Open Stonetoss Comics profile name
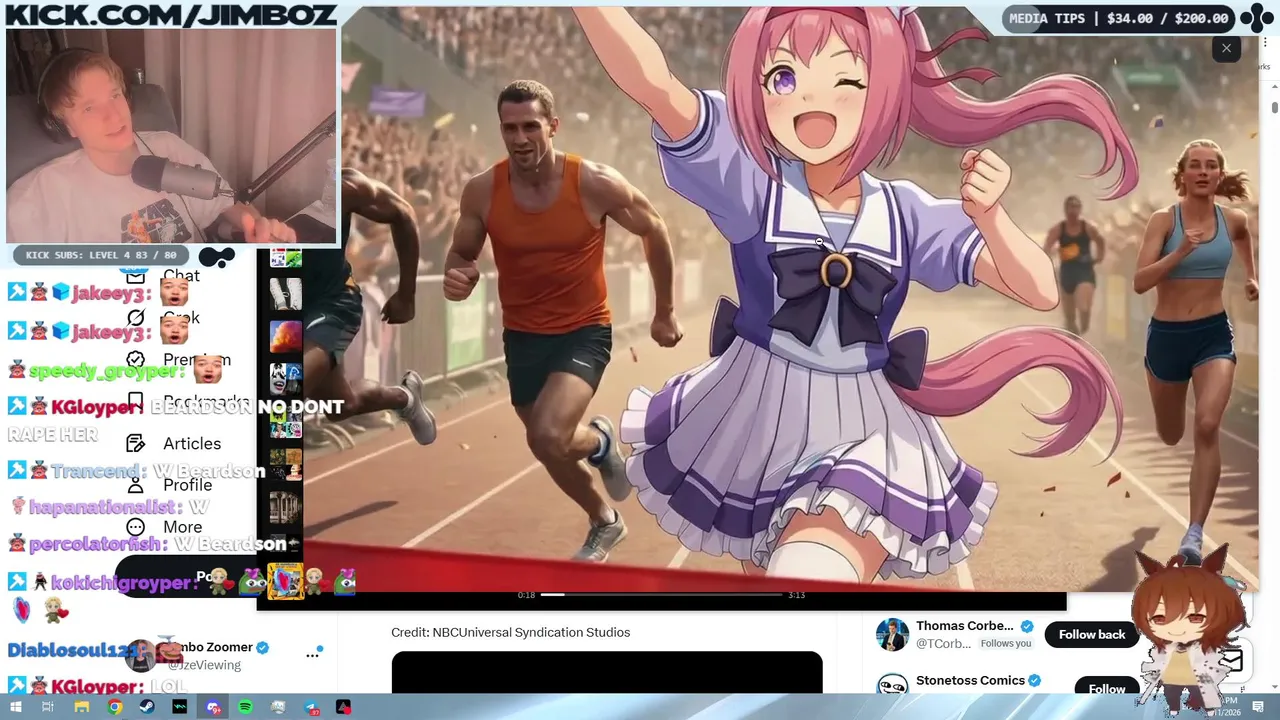Screen dimensions: 1280x720 970,680
